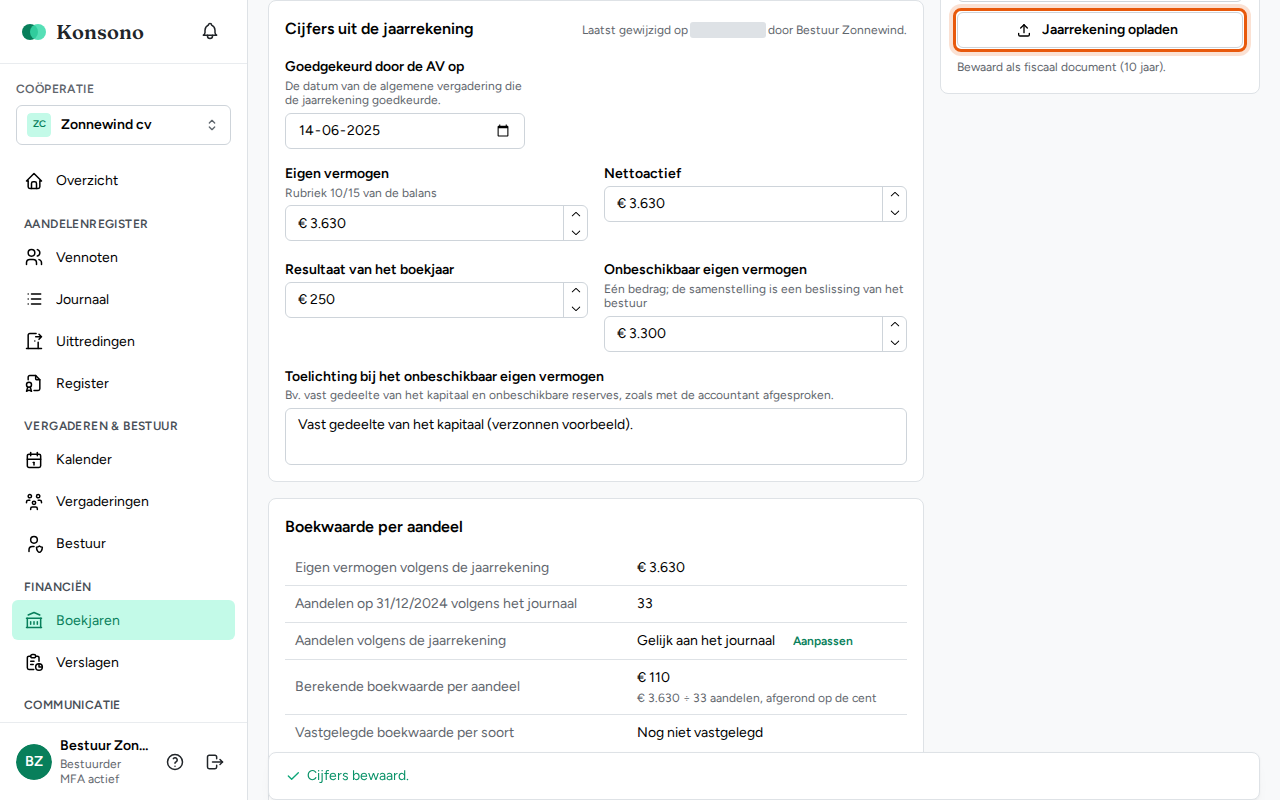The width and height of the screenshot is (1280, 800).
Task: Decrease Nettoactief value
Action: [894, 213]
